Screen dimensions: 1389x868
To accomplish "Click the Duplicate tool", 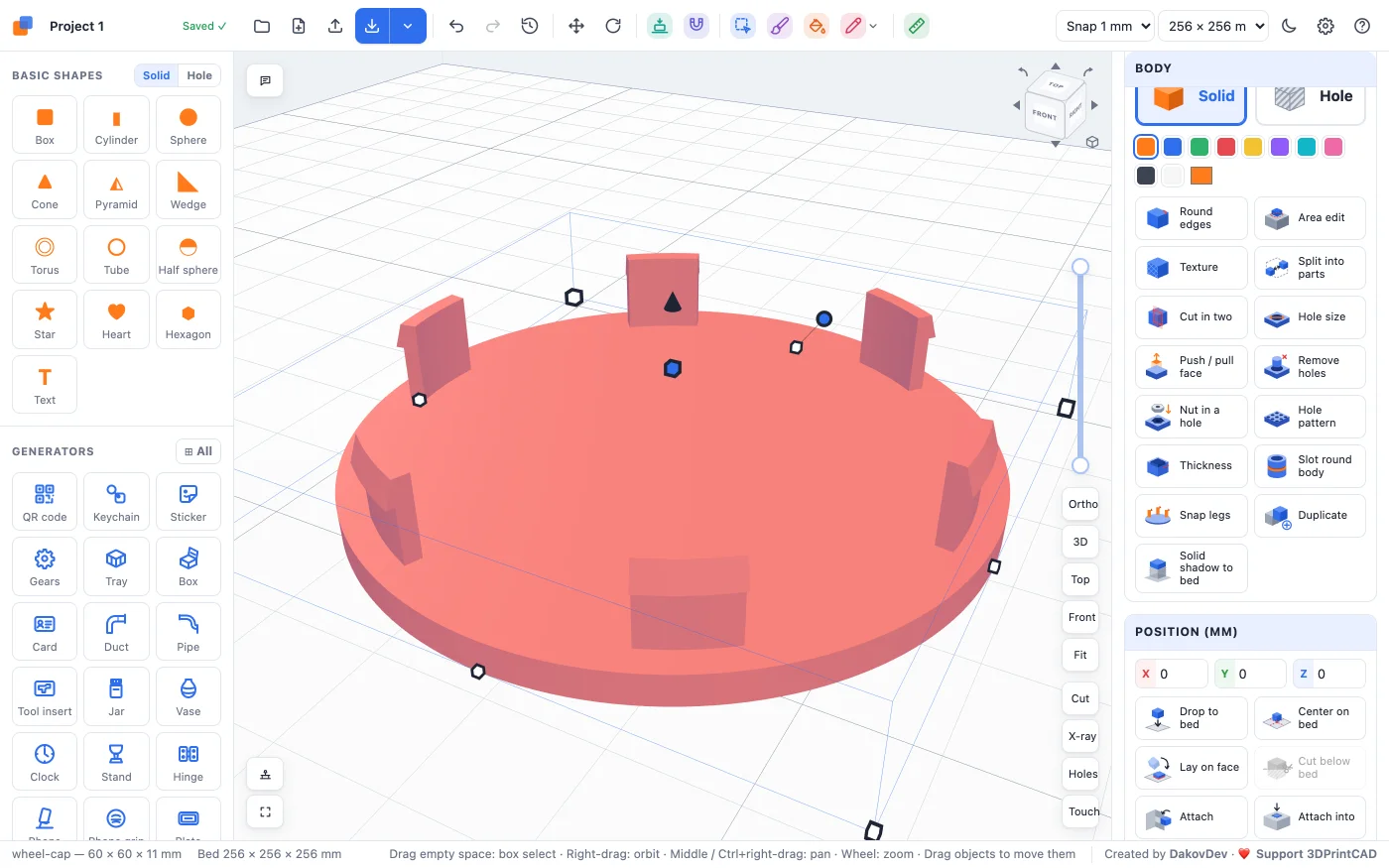I will 1310,516.
